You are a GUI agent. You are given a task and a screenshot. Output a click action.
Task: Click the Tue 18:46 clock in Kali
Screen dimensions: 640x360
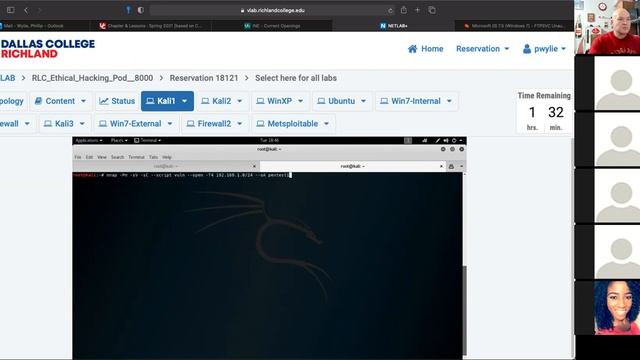pyautogui.click(x=269, y=140)
